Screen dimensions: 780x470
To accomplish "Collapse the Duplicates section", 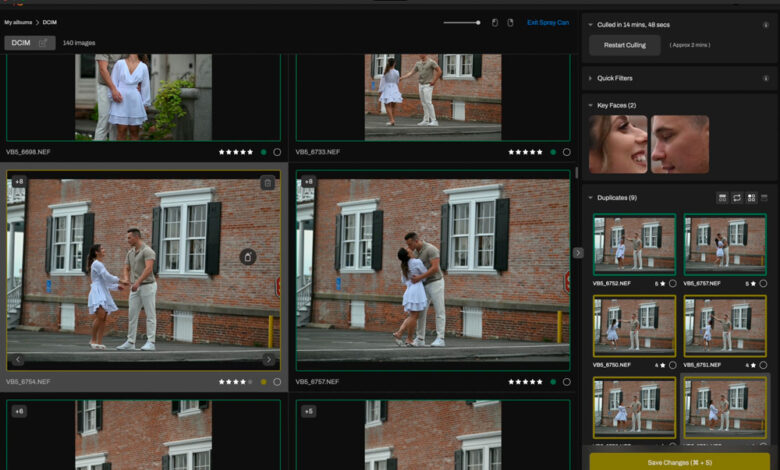I will 590,198.
